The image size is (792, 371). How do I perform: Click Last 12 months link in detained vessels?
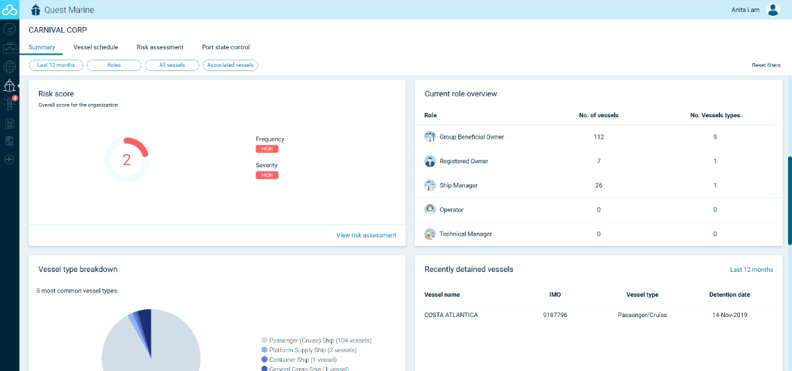pos(751,270)
